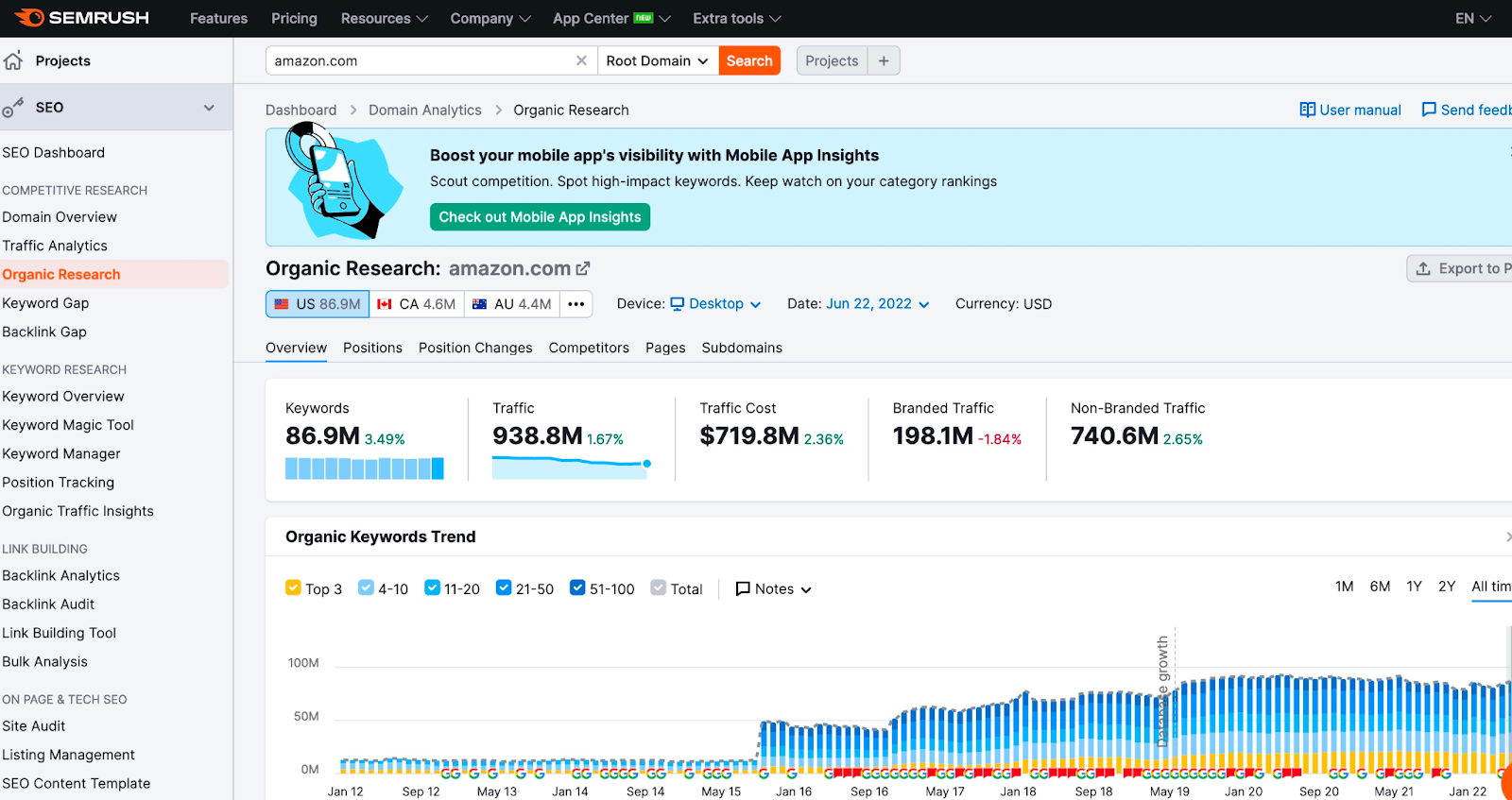
Task: Click the orange Search button
Action: [x=749, y=60]
